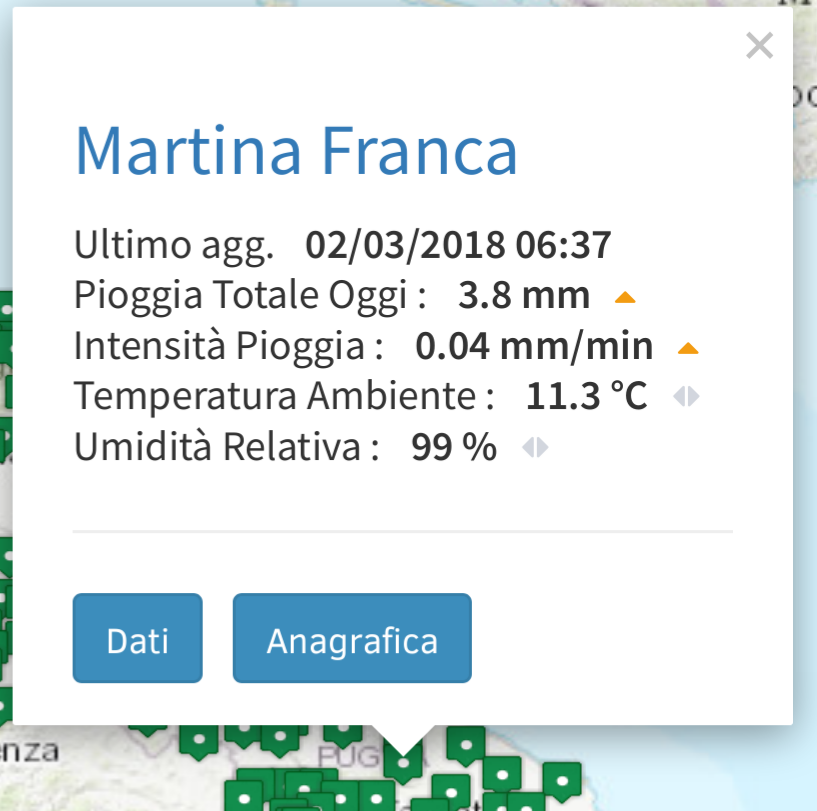Close the Martina Franca station popup
The image size is (817, 811).
(x=759, y=46)
